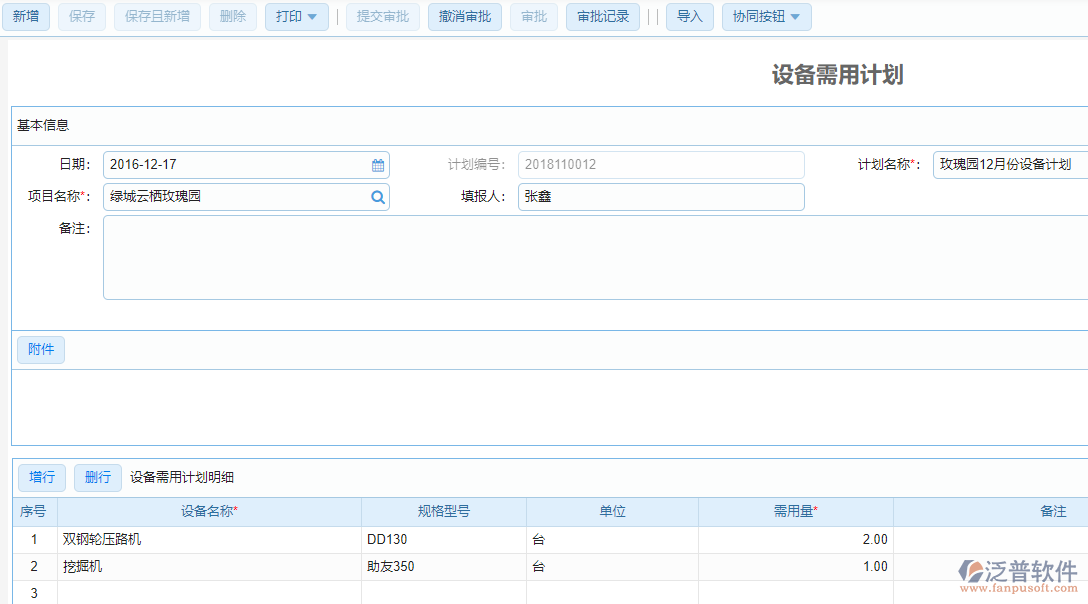The height and width of the screenshot is (604, 1088).
Task: Open the 附件 attachments panel
Action: [40, 349]
